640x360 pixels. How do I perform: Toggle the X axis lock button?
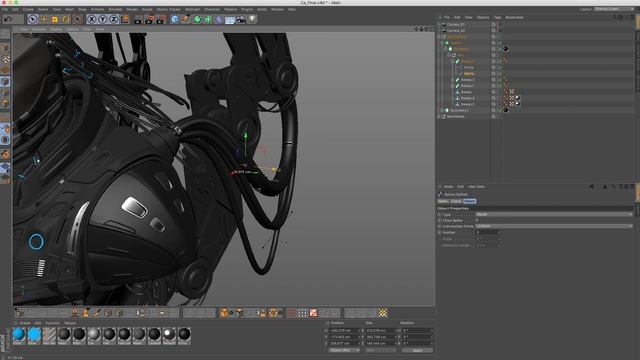click(92, 19)
